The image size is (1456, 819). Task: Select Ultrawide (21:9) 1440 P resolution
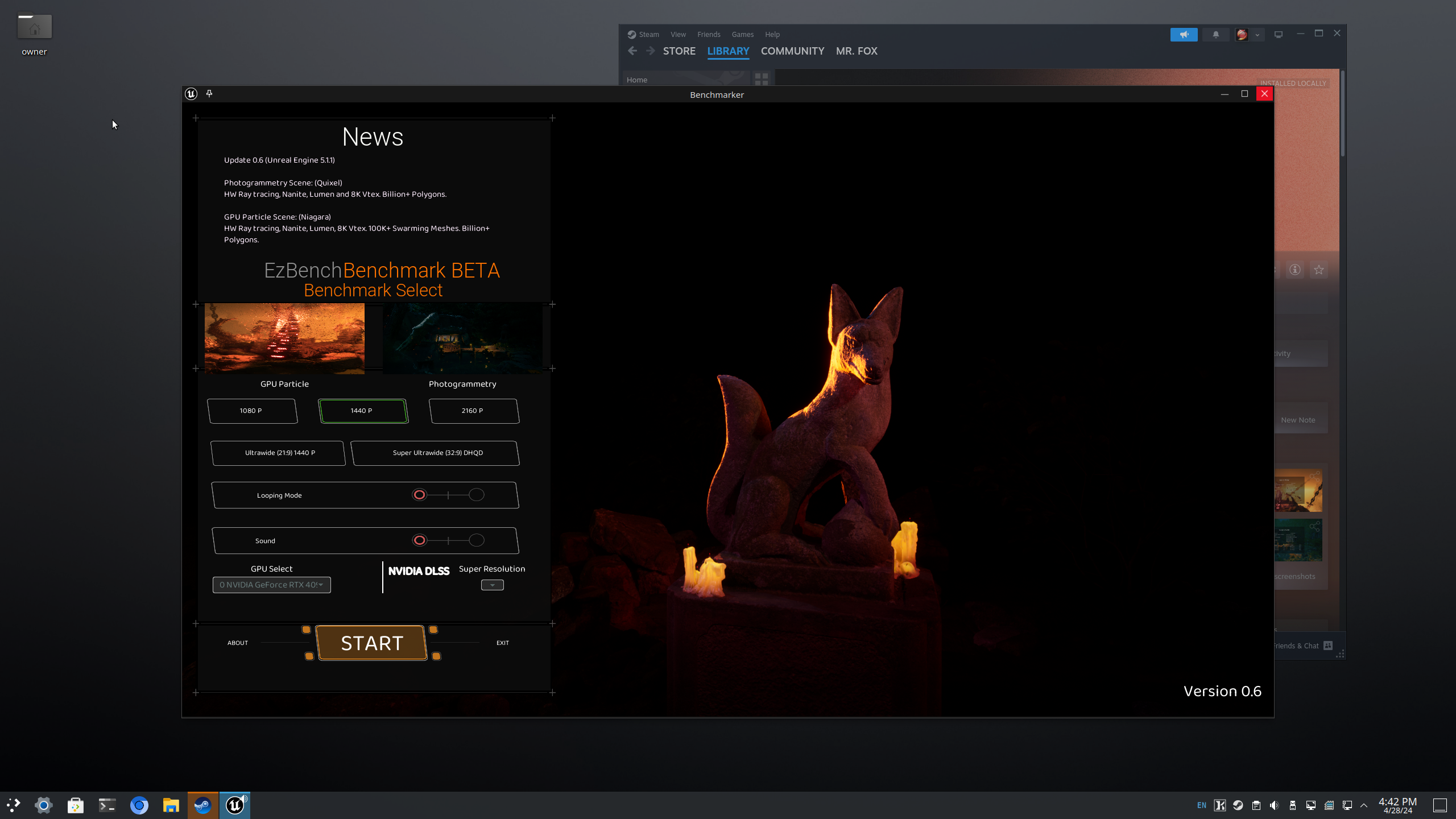[x=278, y=453]
